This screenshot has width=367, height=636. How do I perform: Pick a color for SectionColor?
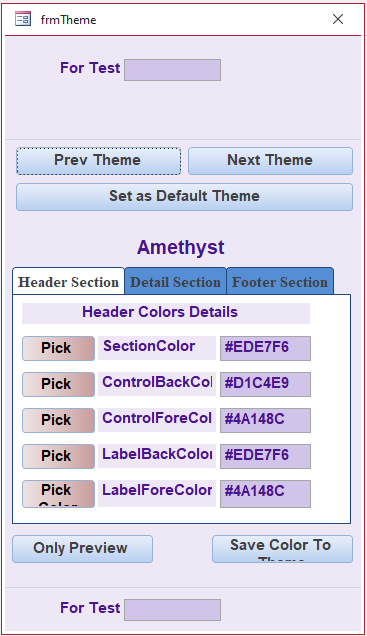(58, 348)
